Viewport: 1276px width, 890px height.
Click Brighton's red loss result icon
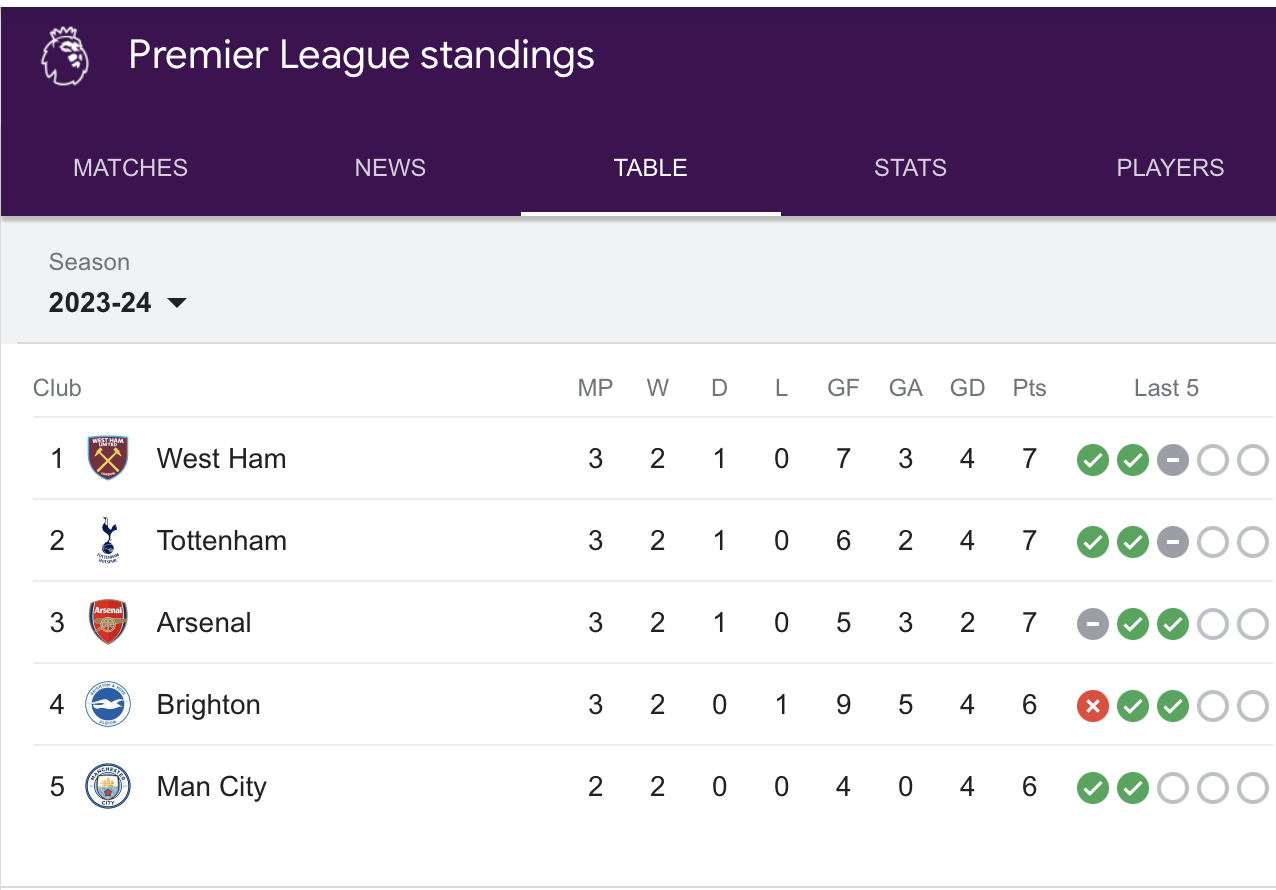[1093, 707]
